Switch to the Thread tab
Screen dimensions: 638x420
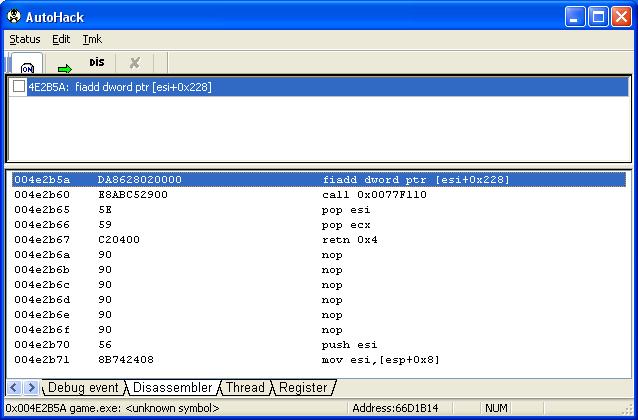(x=245, y=387)
